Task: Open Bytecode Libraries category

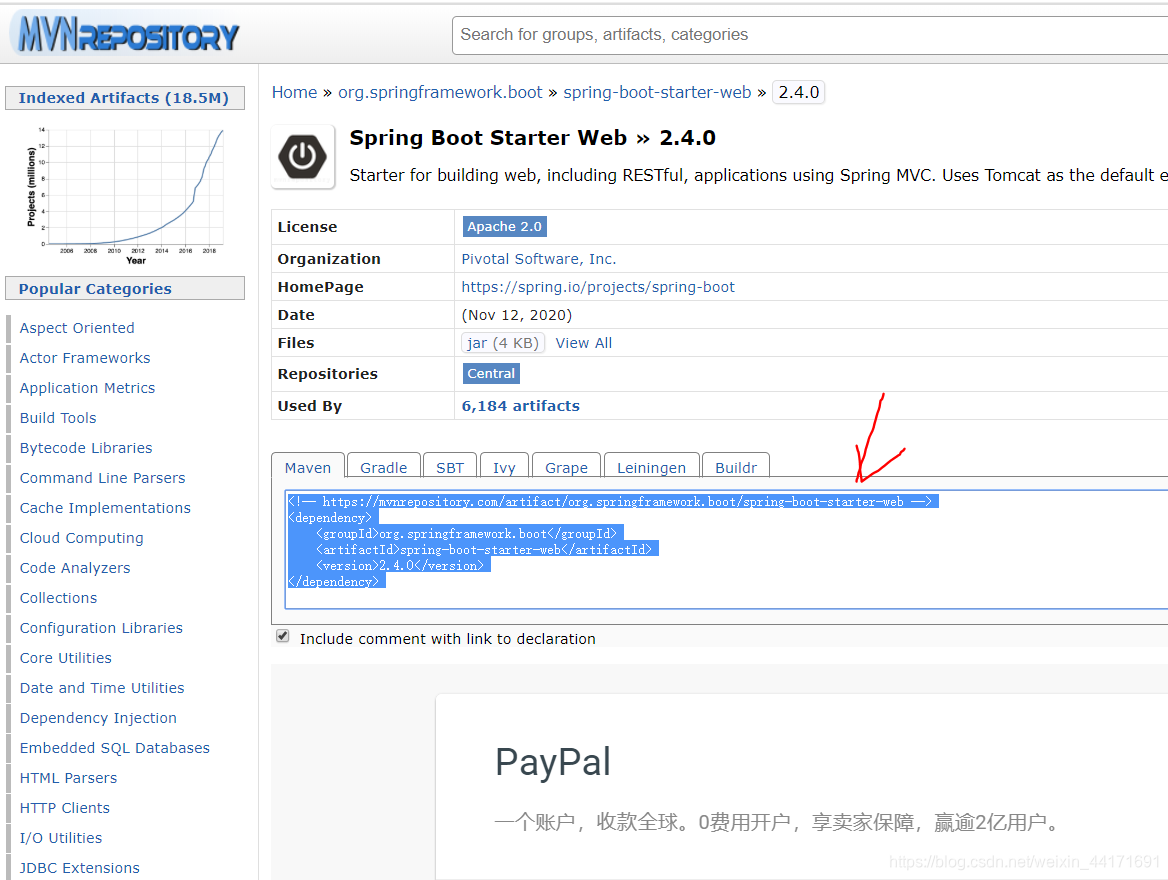Action: pyautogui.click(x=86, y=448)
